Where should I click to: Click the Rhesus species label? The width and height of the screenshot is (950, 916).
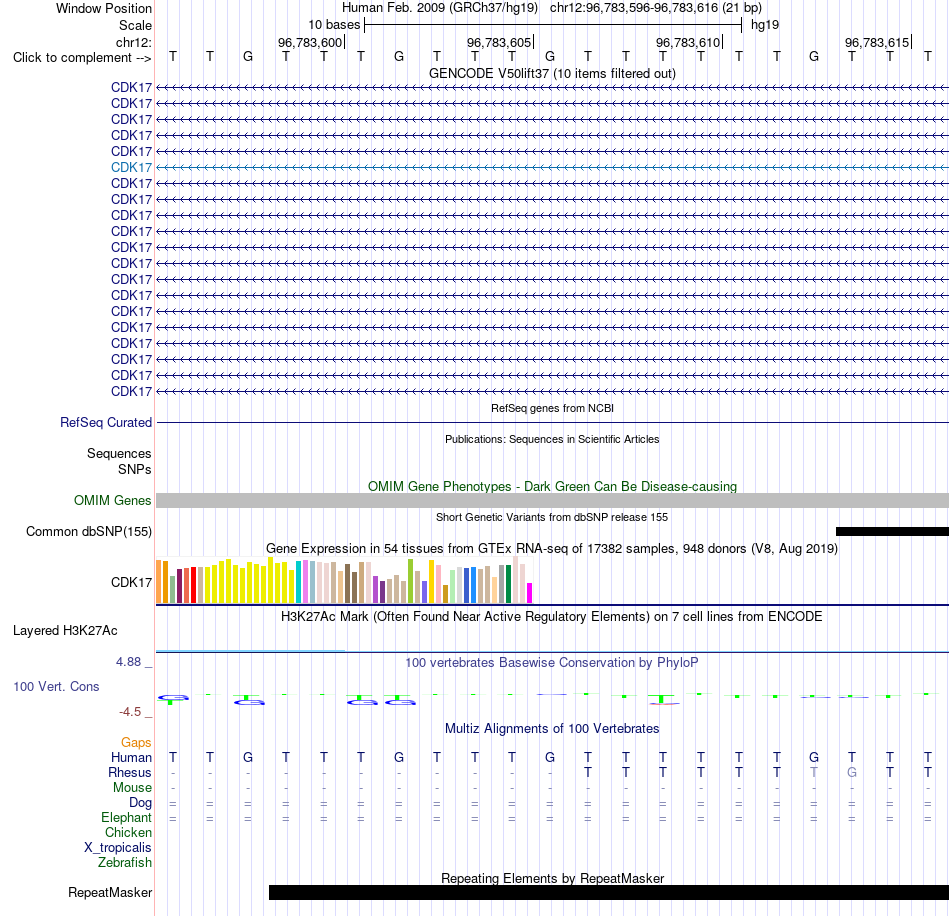pyautogui.click(x=130, y=772)
